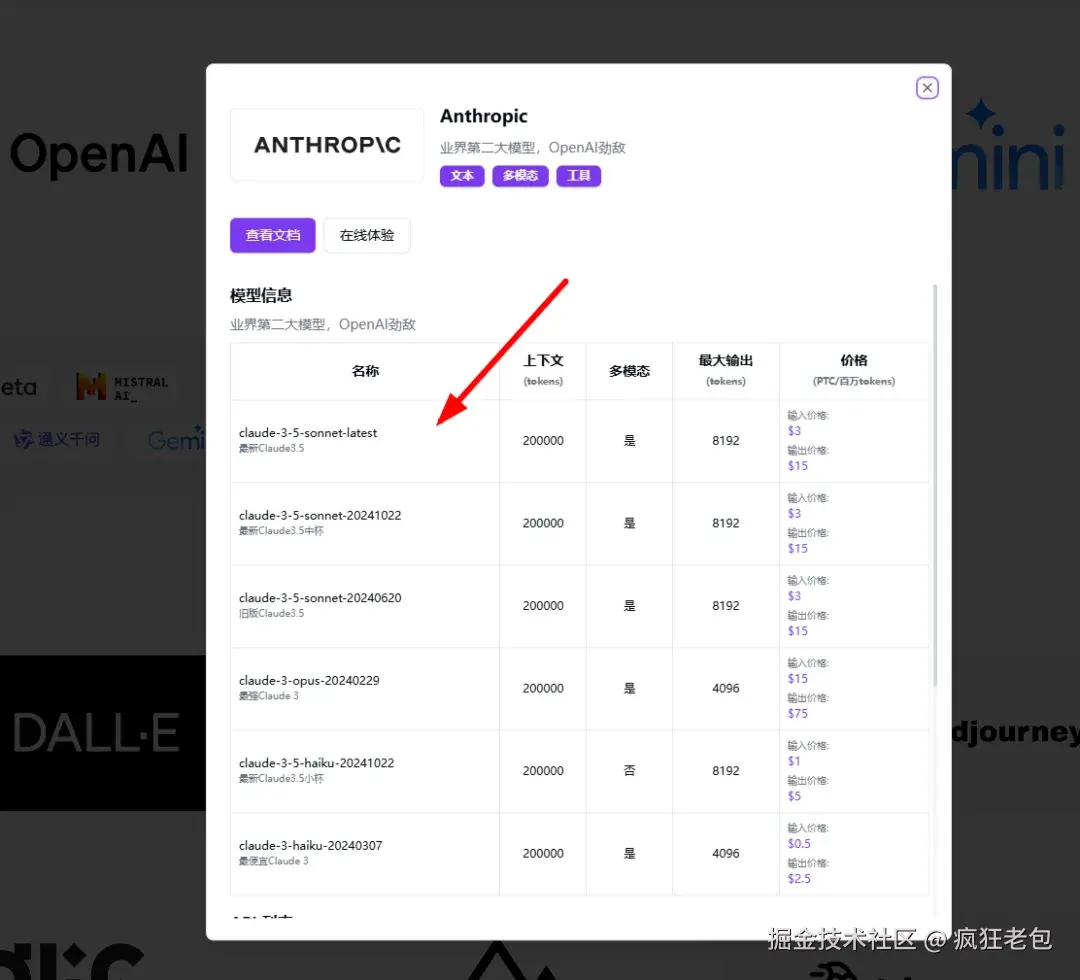Close the Anthropic details dialog
This screenshot has height=980, width=1080.
(x=927, y=87)
